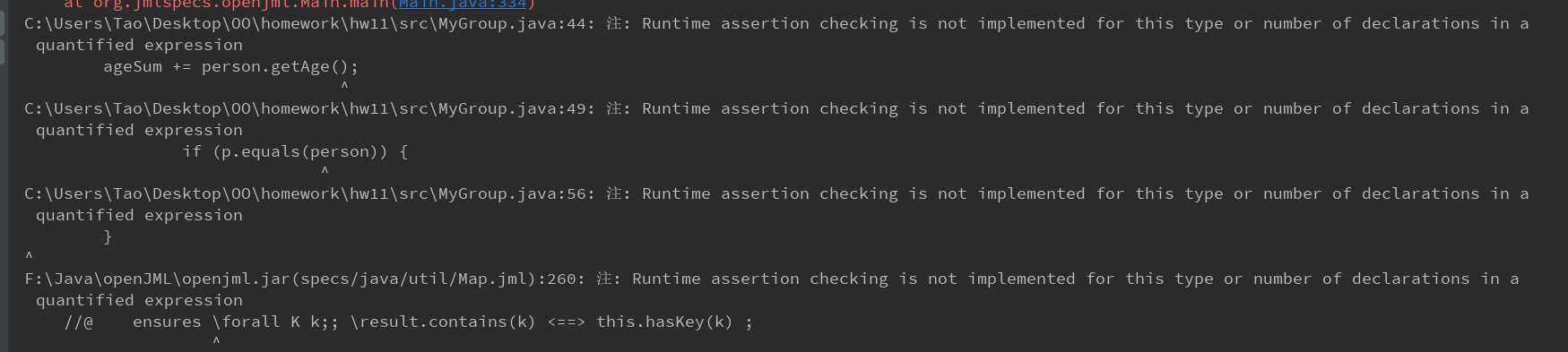Viewport: 1568px width, 352px height.
Task: Open the Main.java:334 stack trace link
Action: (463, 4)
